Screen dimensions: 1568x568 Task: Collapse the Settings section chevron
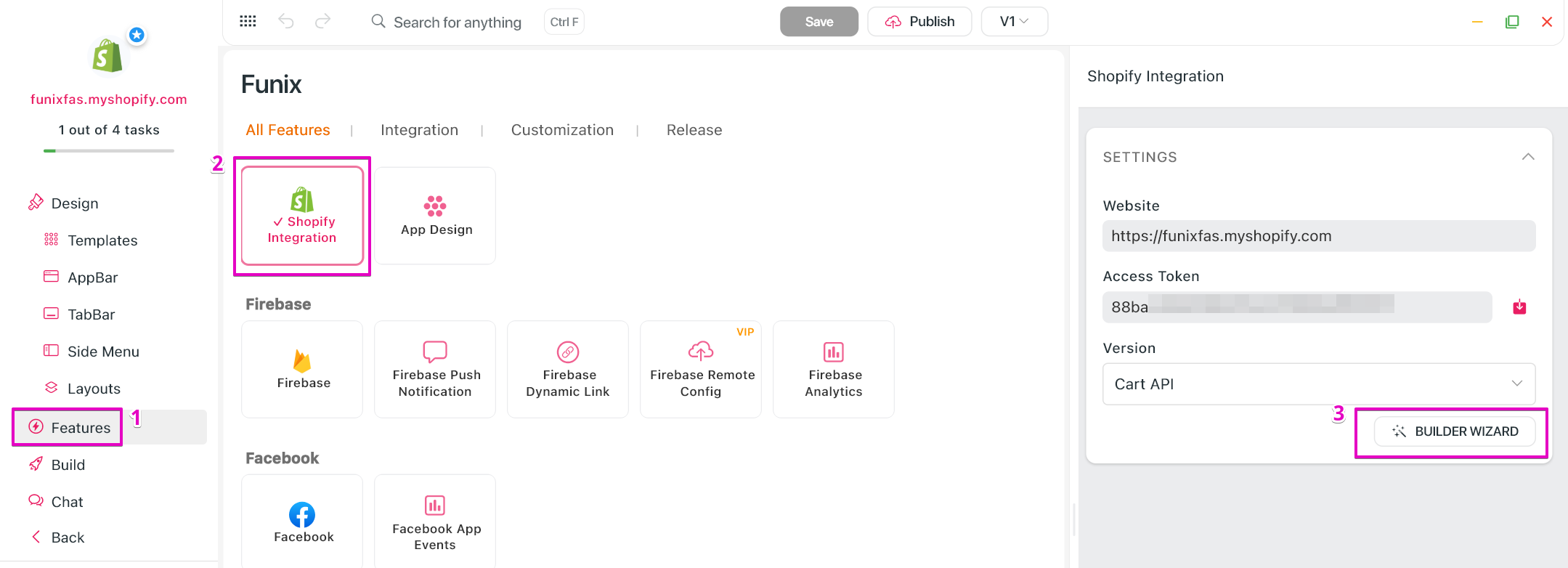coord(1528,157)
